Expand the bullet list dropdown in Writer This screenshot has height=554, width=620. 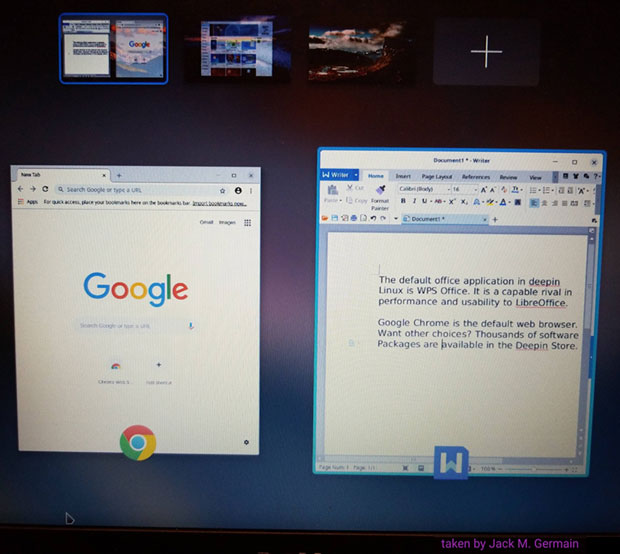coord(539,191)
